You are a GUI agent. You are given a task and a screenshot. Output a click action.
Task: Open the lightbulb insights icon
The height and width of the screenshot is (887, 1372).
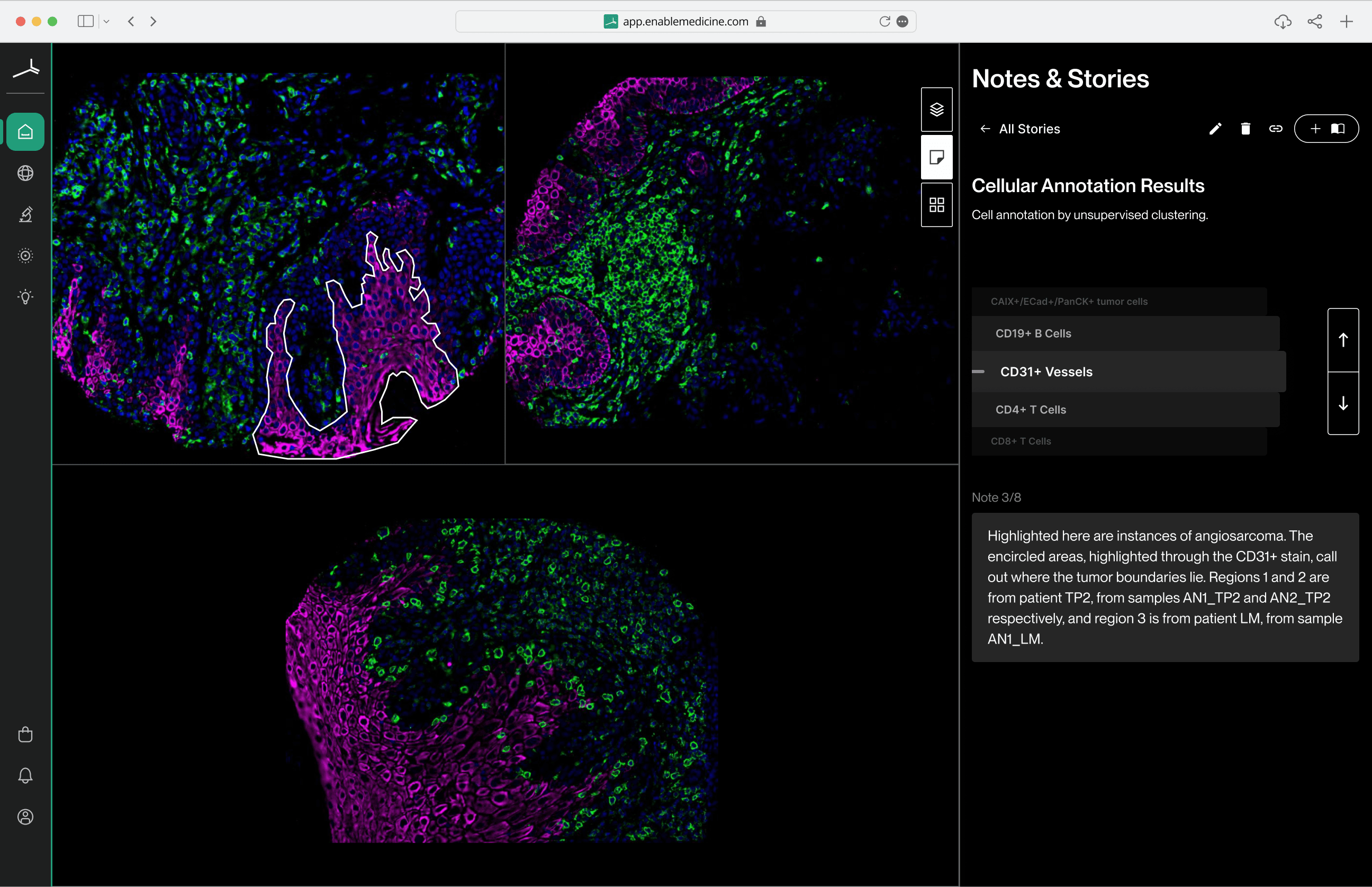[25, 296]
